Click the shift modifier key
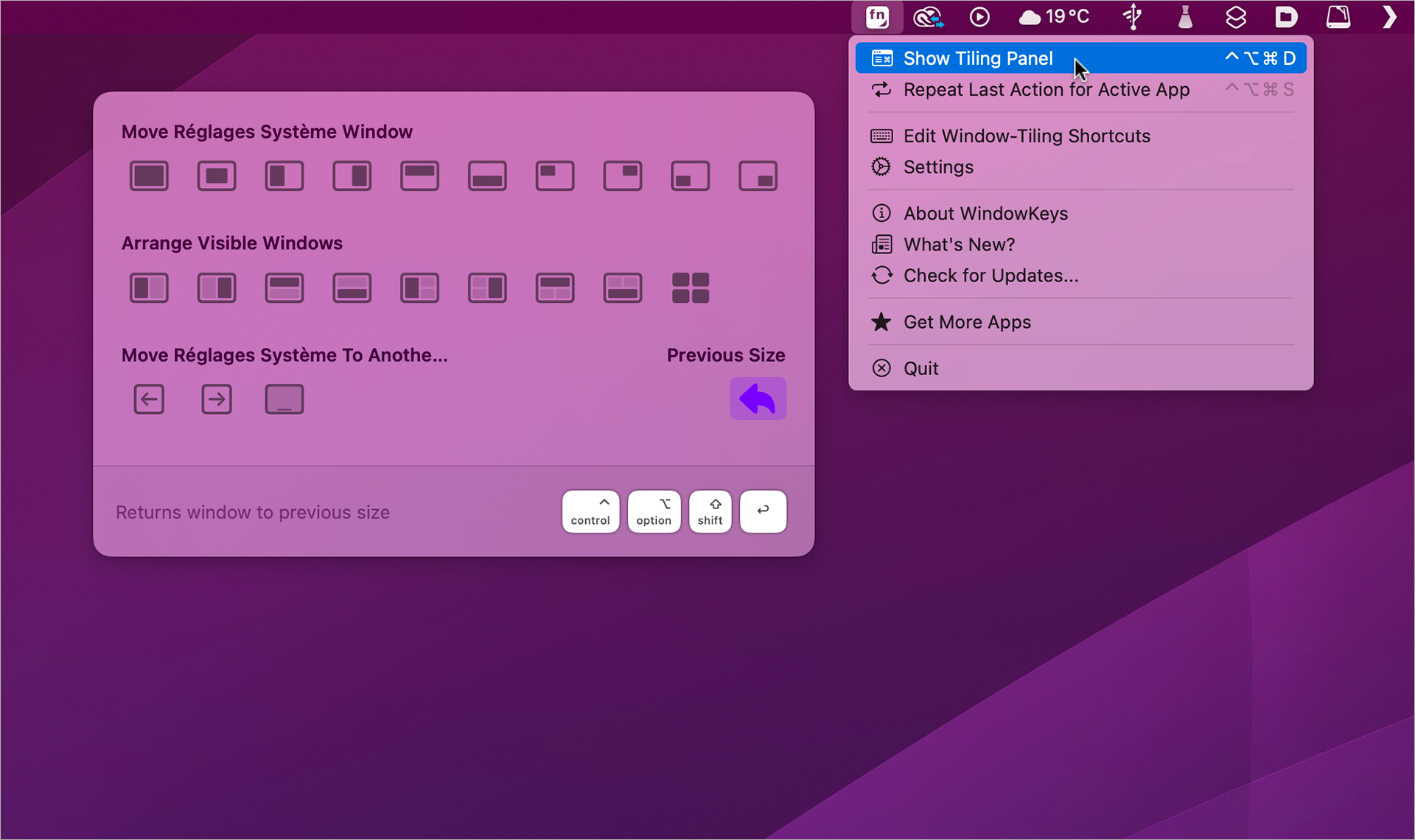 710,511
